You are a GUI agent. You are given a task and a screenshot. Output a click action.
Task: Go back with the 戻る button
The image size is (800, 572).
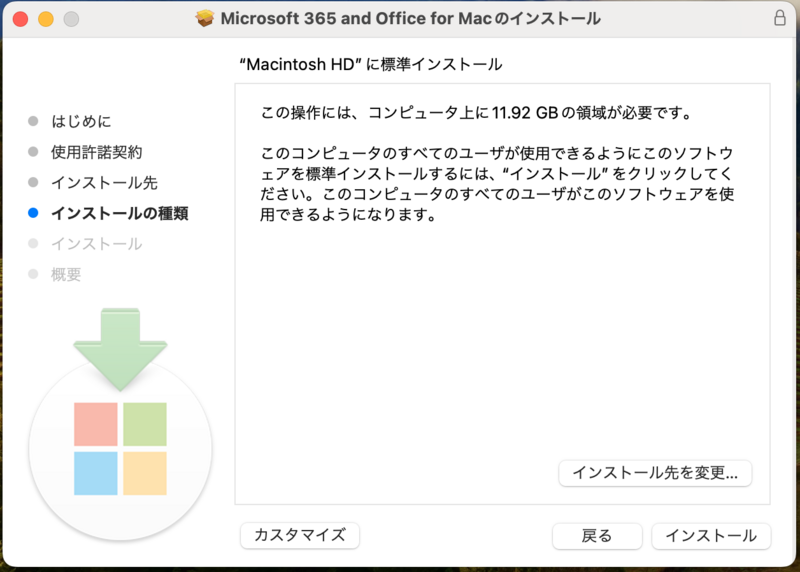point(597,535)
